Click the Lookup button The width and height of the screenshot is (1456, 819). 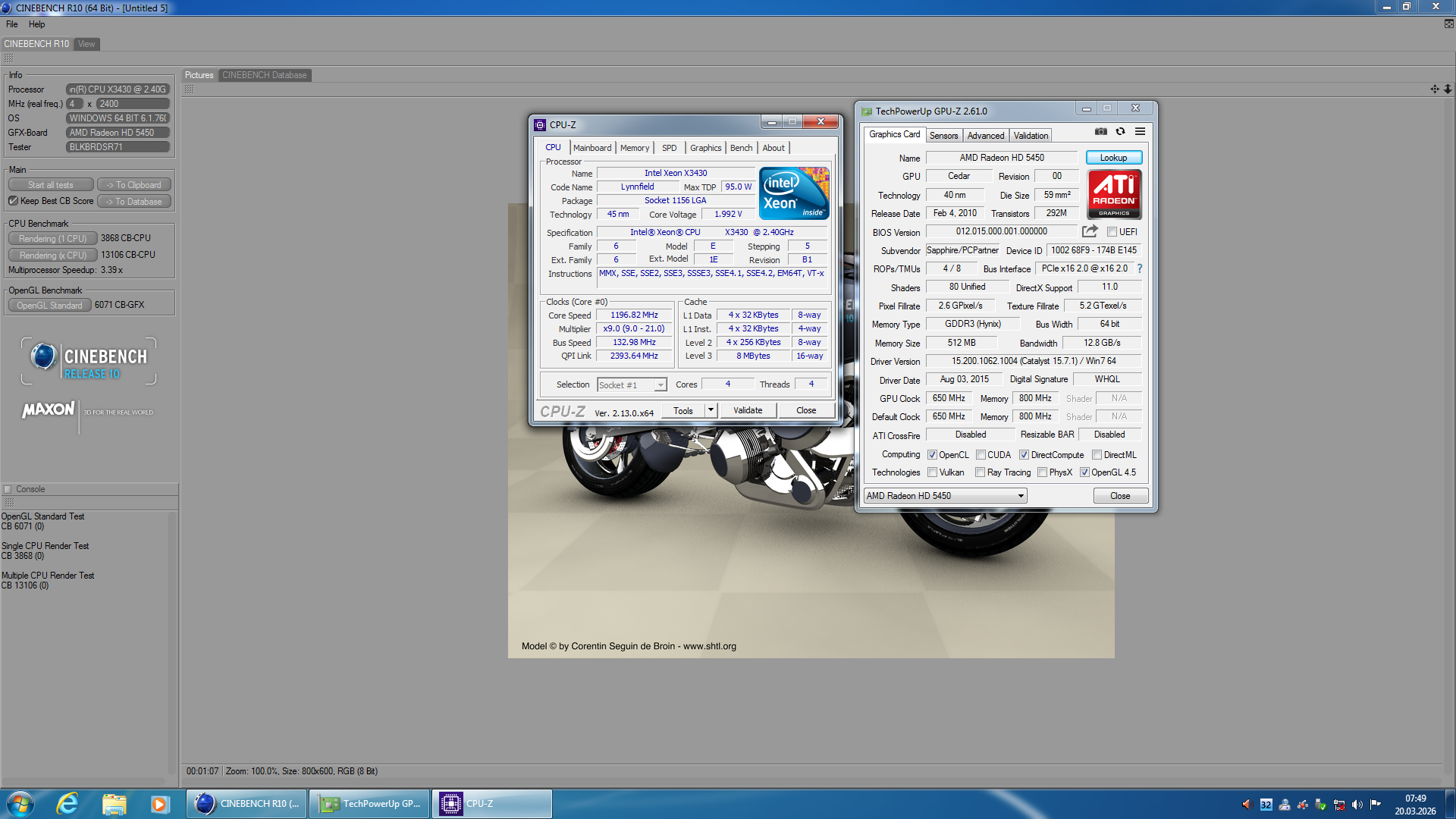[1113, 158]
